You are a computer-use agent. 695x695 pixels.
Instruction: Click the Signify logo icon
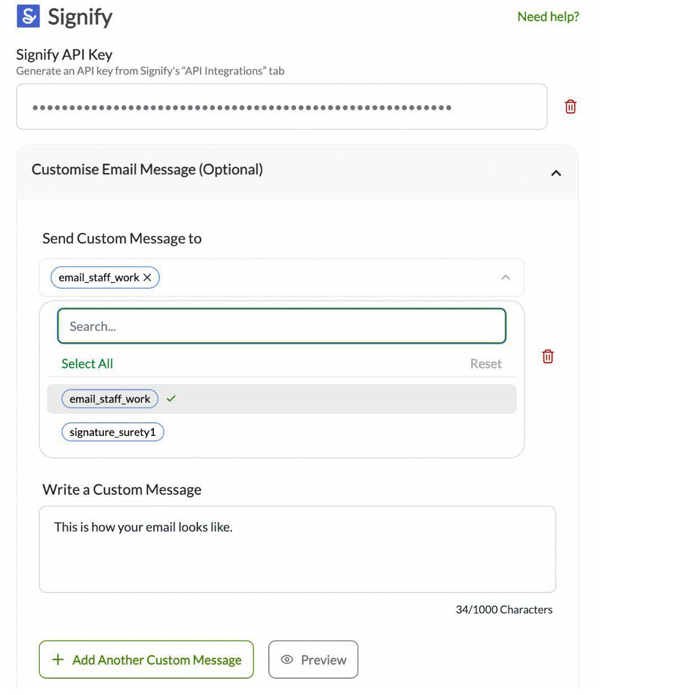[x=28, y=16]
